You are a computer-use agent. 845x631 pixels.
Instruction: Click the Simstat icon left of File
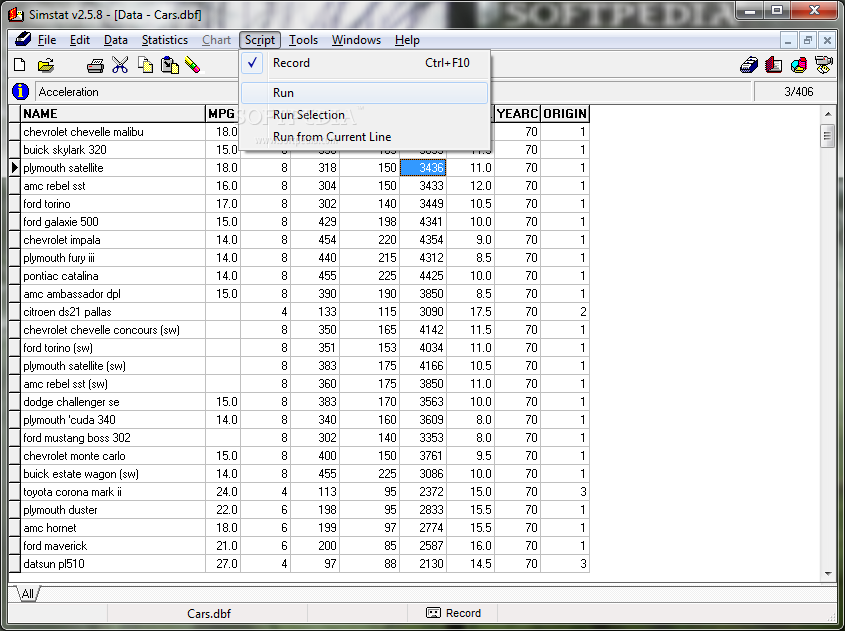point(23,39)
